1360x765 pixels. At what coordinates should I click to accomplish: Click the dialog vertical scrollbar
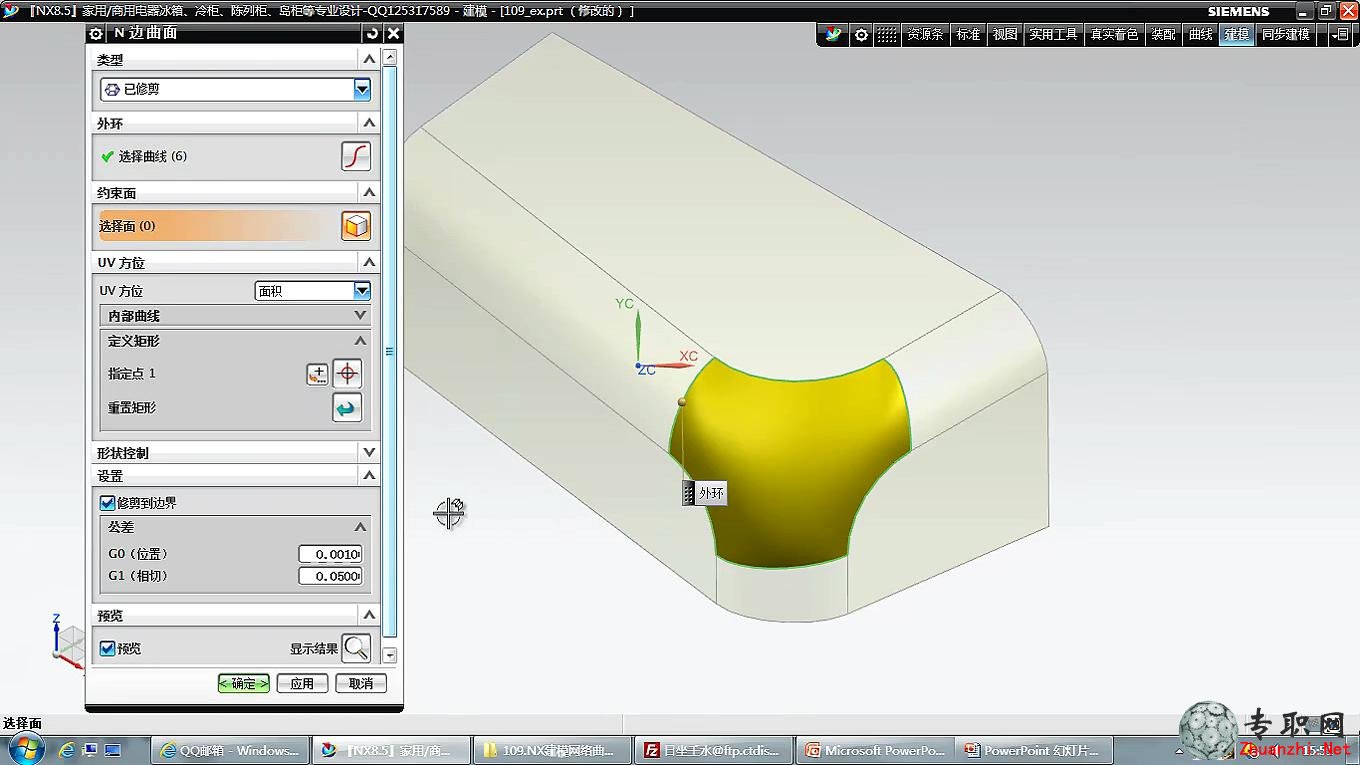(390, 350)
